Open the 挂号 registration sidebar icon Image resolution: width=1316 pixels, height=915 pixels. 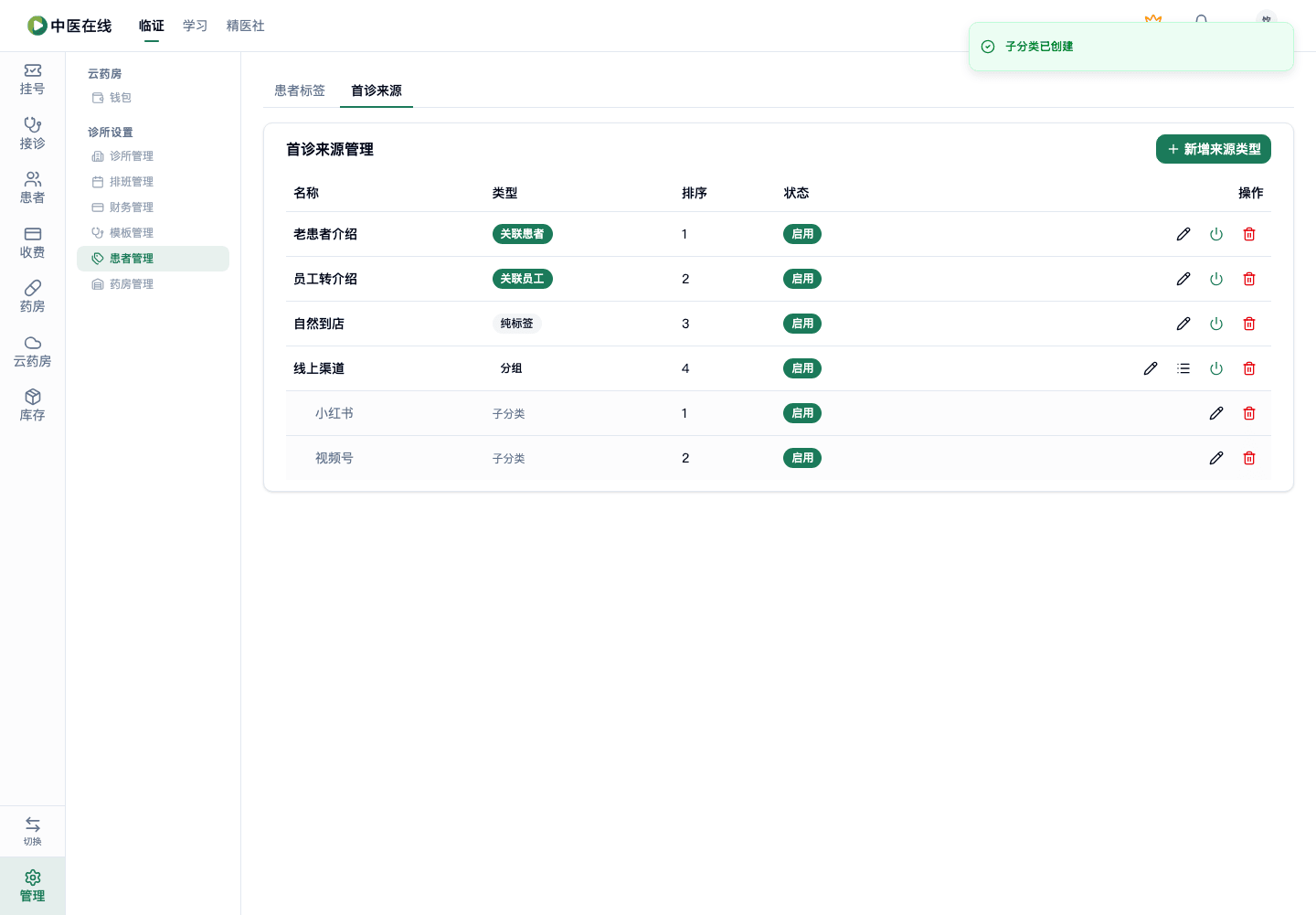tap(32, 80)
